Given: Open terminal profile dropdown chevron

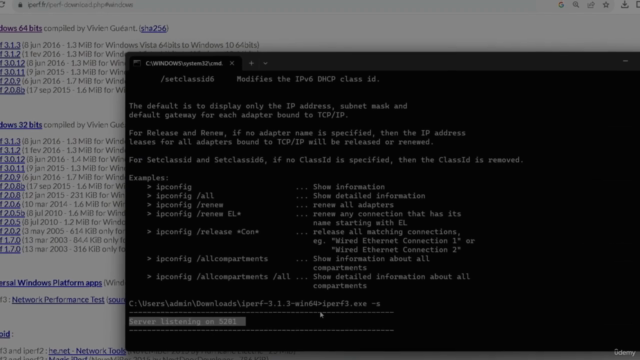Looking at the screenshot, I should tap(265, 64).
